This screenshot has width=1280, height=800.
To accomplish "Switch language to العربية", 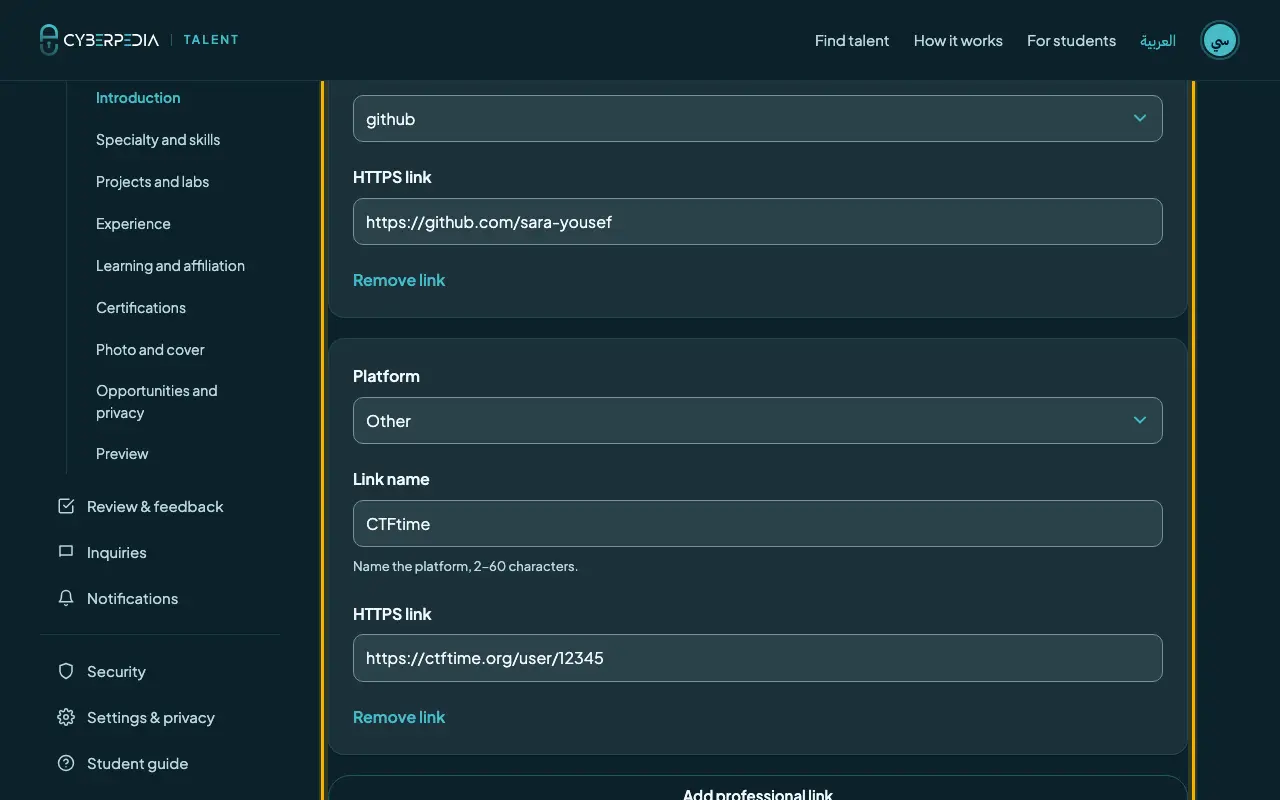I will pos(1158,41).
